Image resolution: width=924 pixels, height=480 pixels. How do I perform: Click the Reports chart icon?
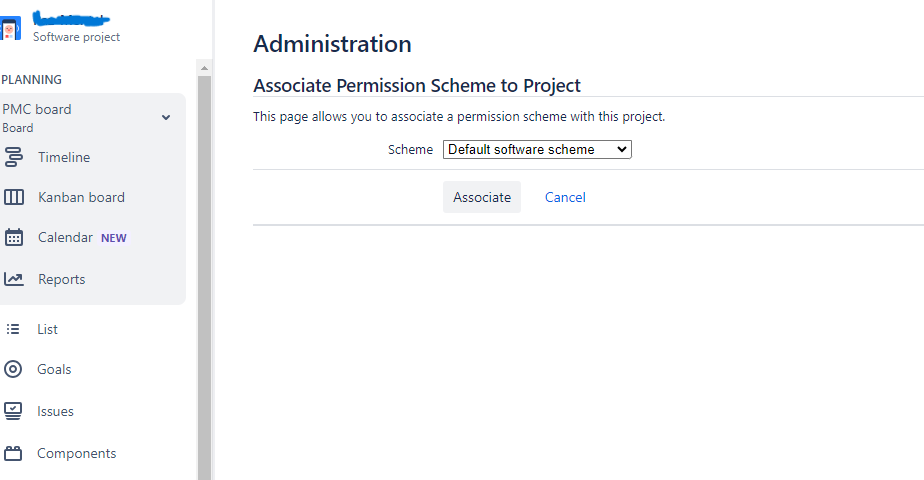[14, 279]
